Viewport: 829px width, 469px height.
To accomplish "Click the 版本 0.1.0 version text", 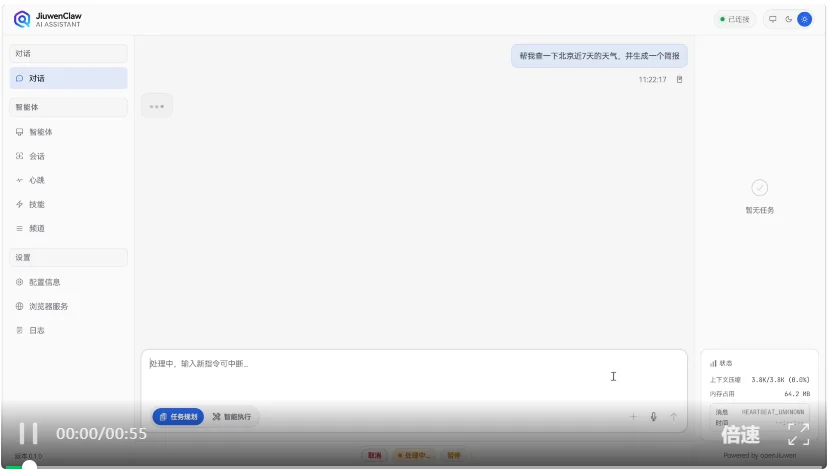I will point(28,456).
